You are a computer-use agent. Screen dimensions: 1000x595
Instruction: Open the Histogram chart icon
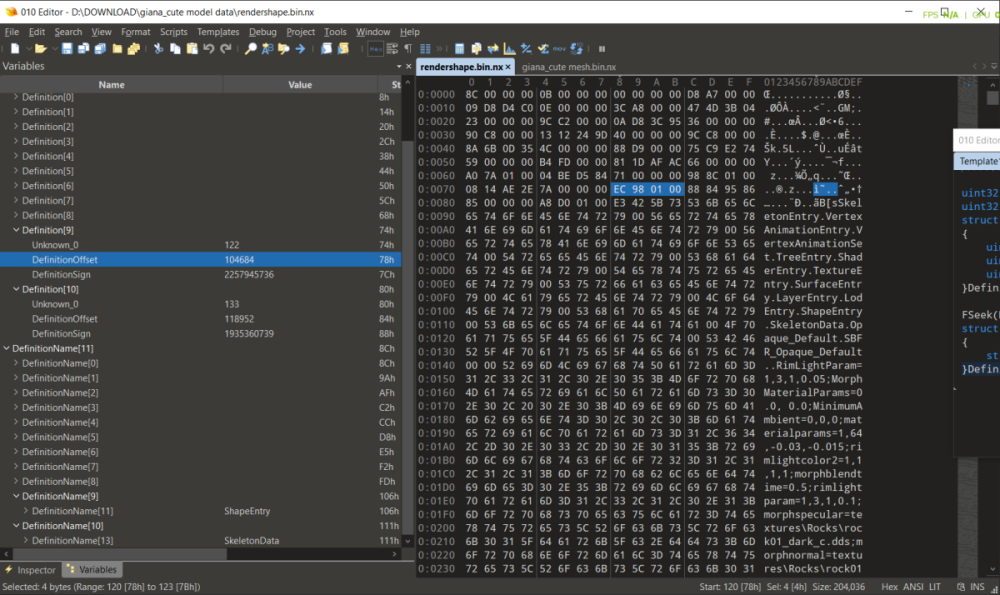pos(510,49)
